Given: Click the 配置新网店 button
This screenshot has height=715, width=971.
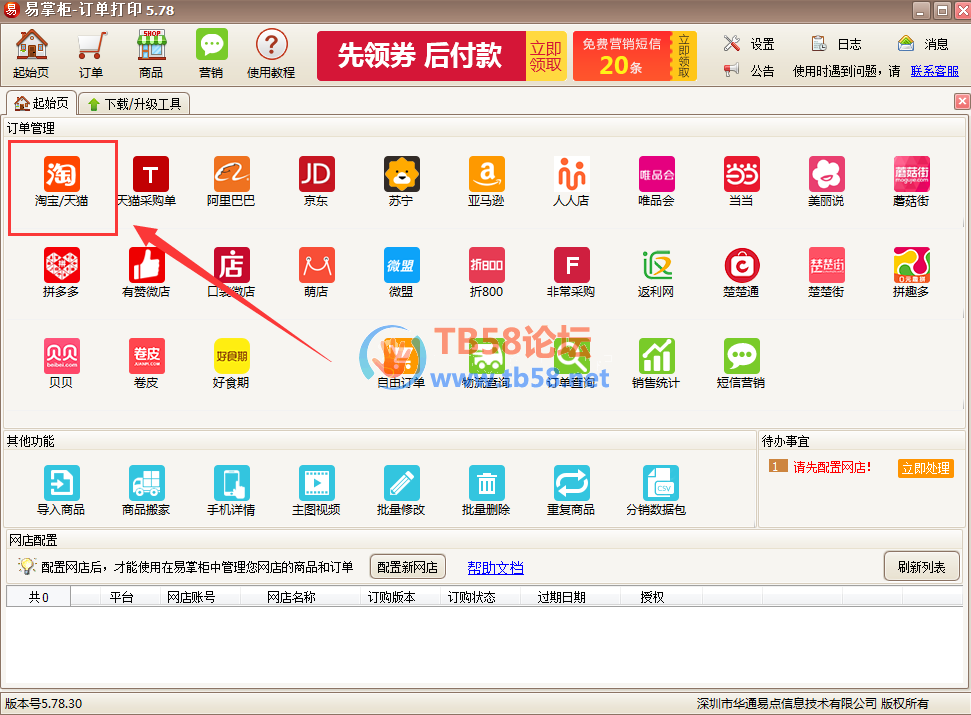Looking at the screenshot, I should click(407, 567).
